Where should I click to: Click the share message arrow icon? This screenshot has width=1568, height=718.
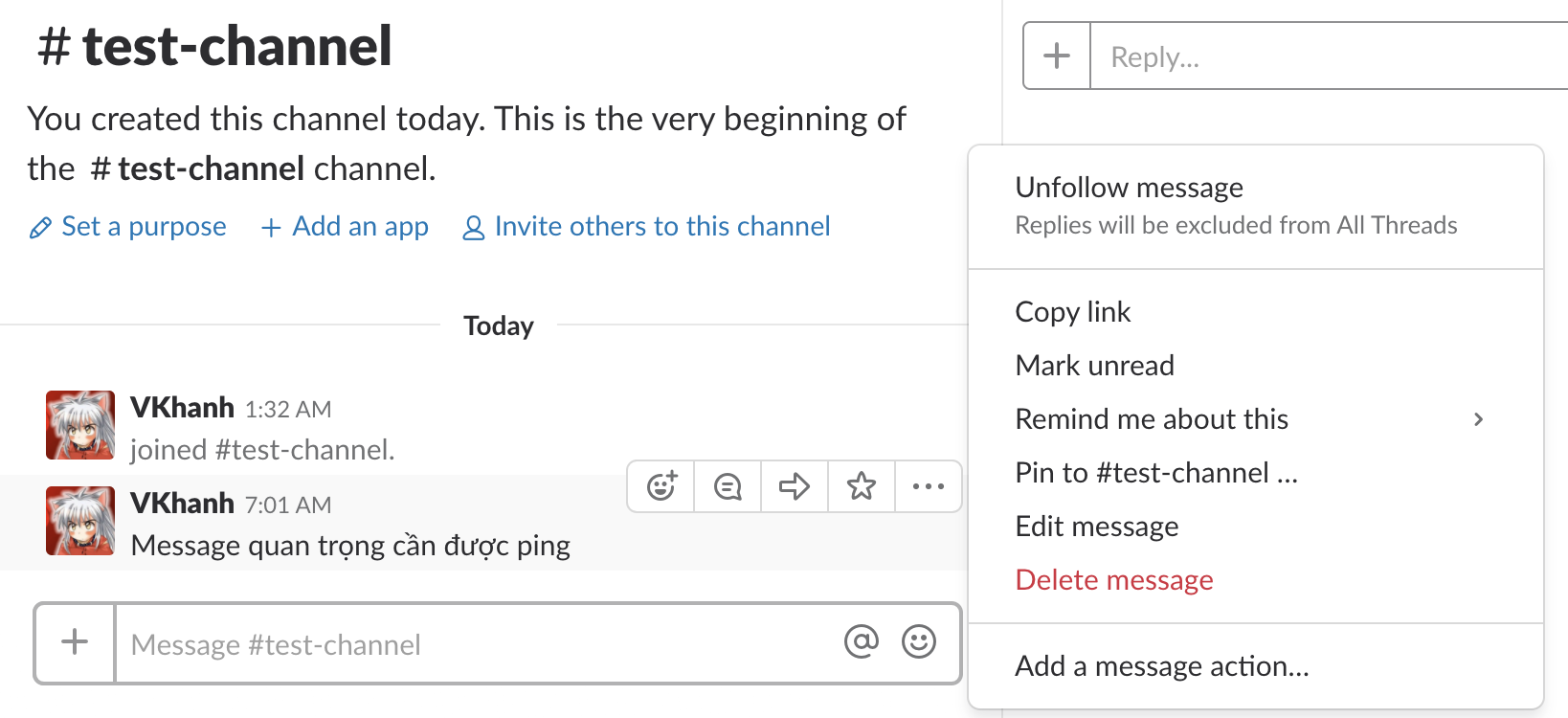tap(795, 486)
